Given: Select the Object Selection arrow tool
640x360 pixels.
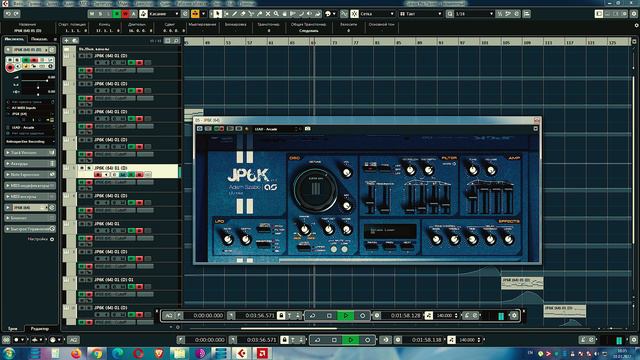Looking at the screenshot, I should click(x=218, y=14).
